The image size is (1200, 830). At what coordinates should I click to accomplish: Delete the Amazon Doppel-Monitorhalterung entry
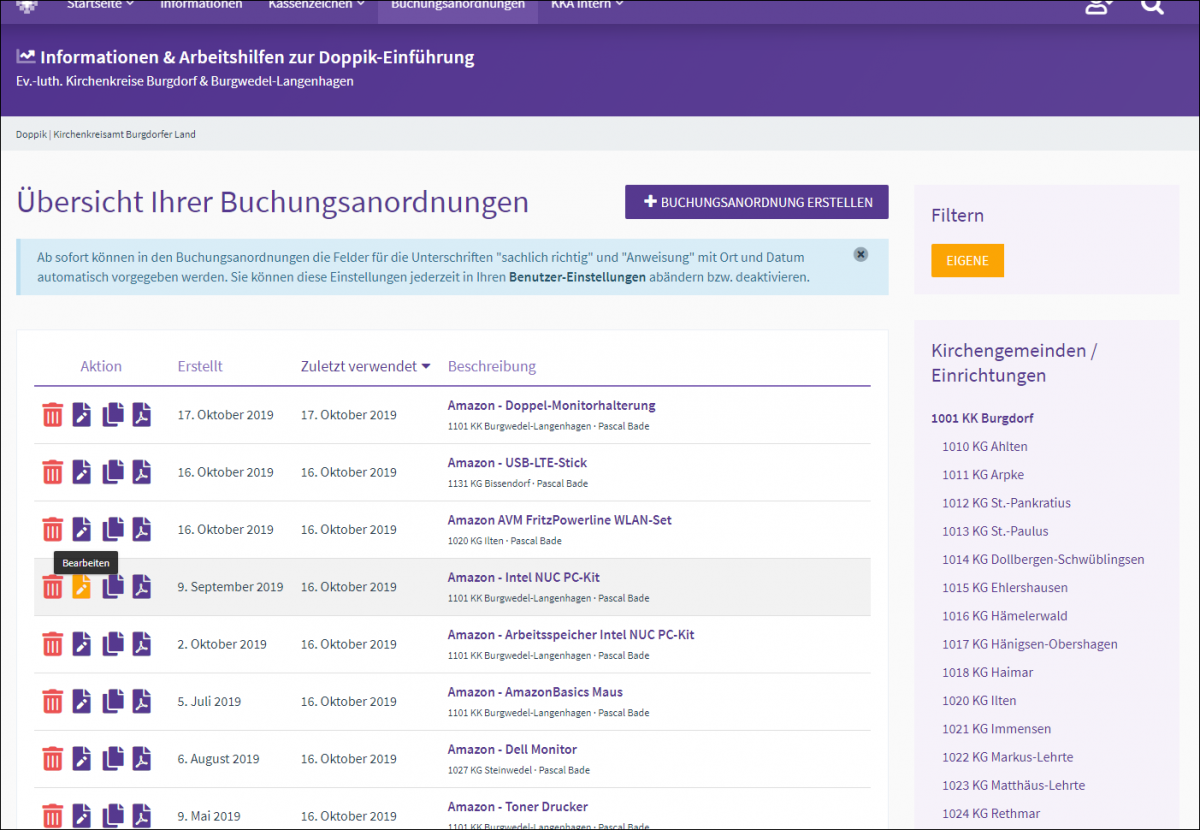click(52, 415)
